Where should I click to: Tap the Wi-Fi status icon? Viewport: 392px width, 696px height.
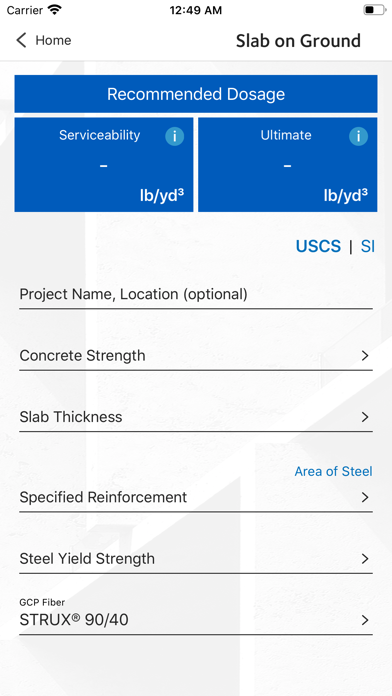(55, 10)
